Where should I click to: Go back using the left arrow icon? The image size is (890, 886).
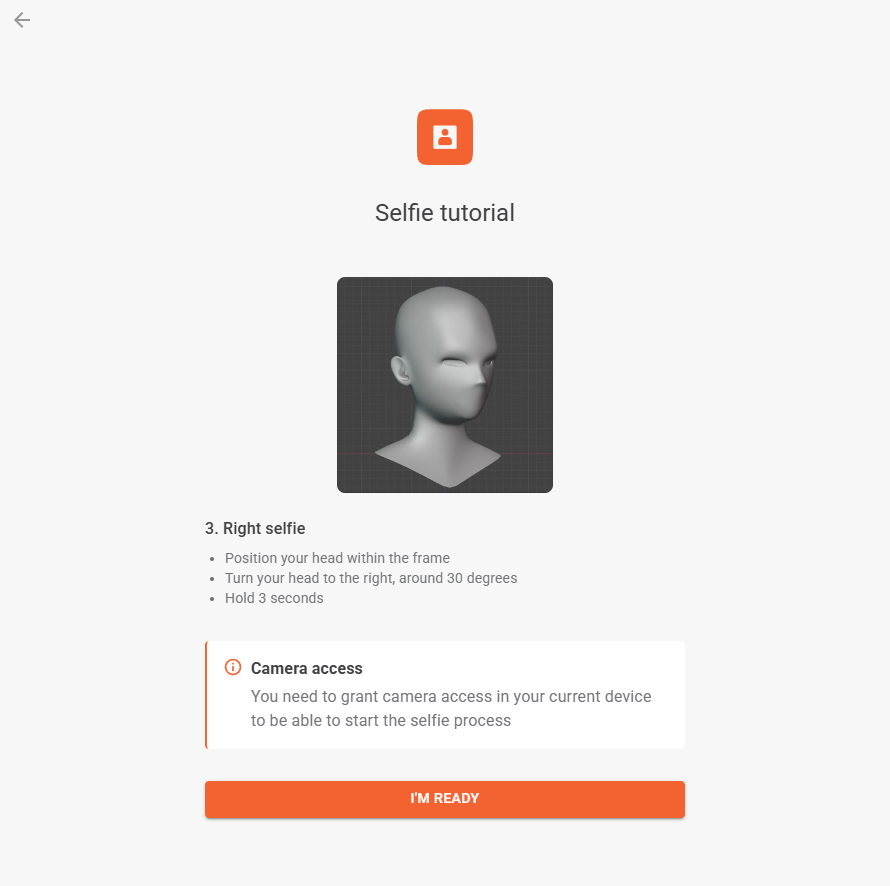tap(22, 20)
